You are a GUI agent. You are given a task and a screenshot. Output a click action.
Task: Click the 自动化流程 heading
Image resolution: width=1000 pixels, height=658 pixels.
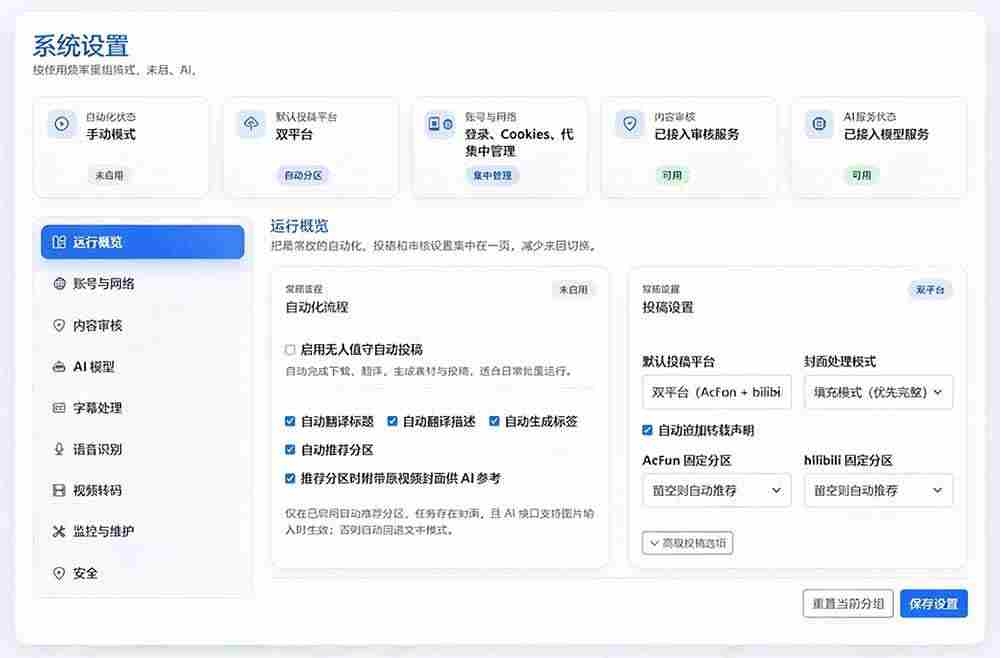point(317,307)
